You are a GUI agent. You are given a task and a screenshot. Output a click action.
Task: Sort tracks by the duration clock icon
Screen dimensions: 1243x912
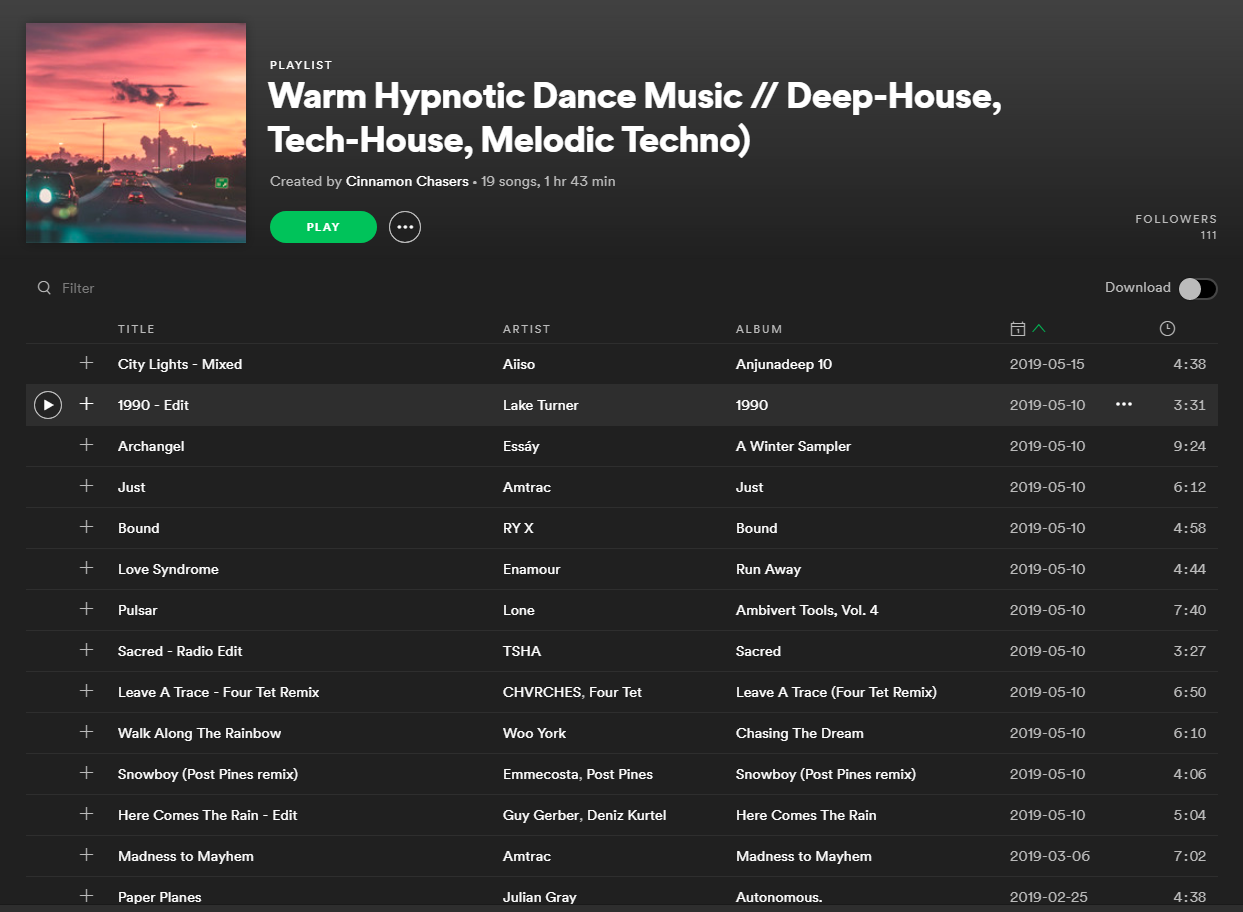tap(1166, 328)
